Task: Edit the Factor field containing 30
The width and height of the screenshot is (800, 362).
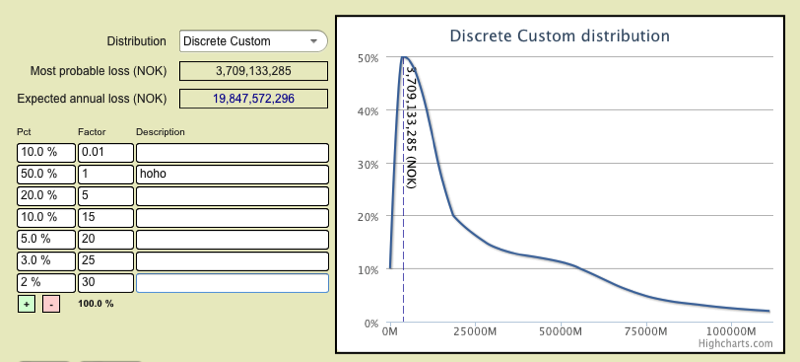Action: point(106,283)
